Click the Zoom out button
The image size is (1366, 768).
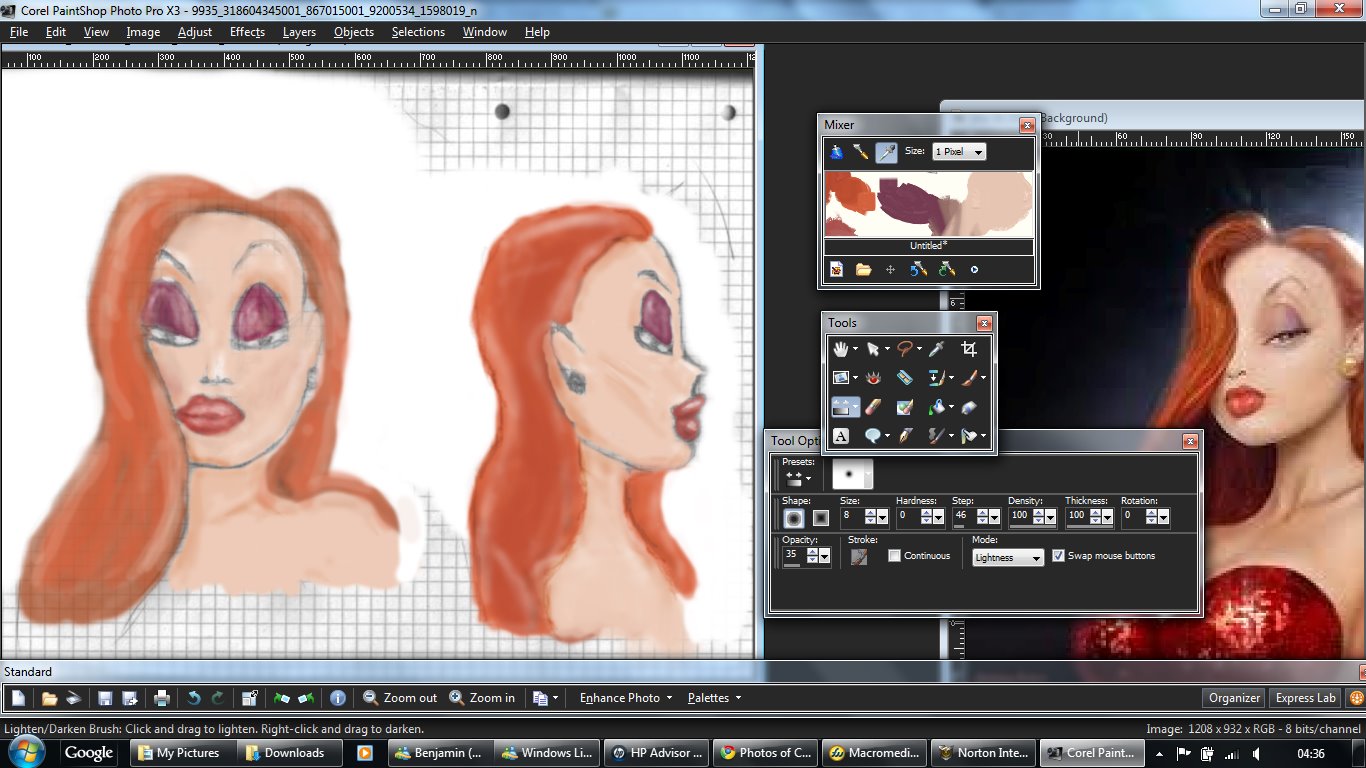(400, 698)
